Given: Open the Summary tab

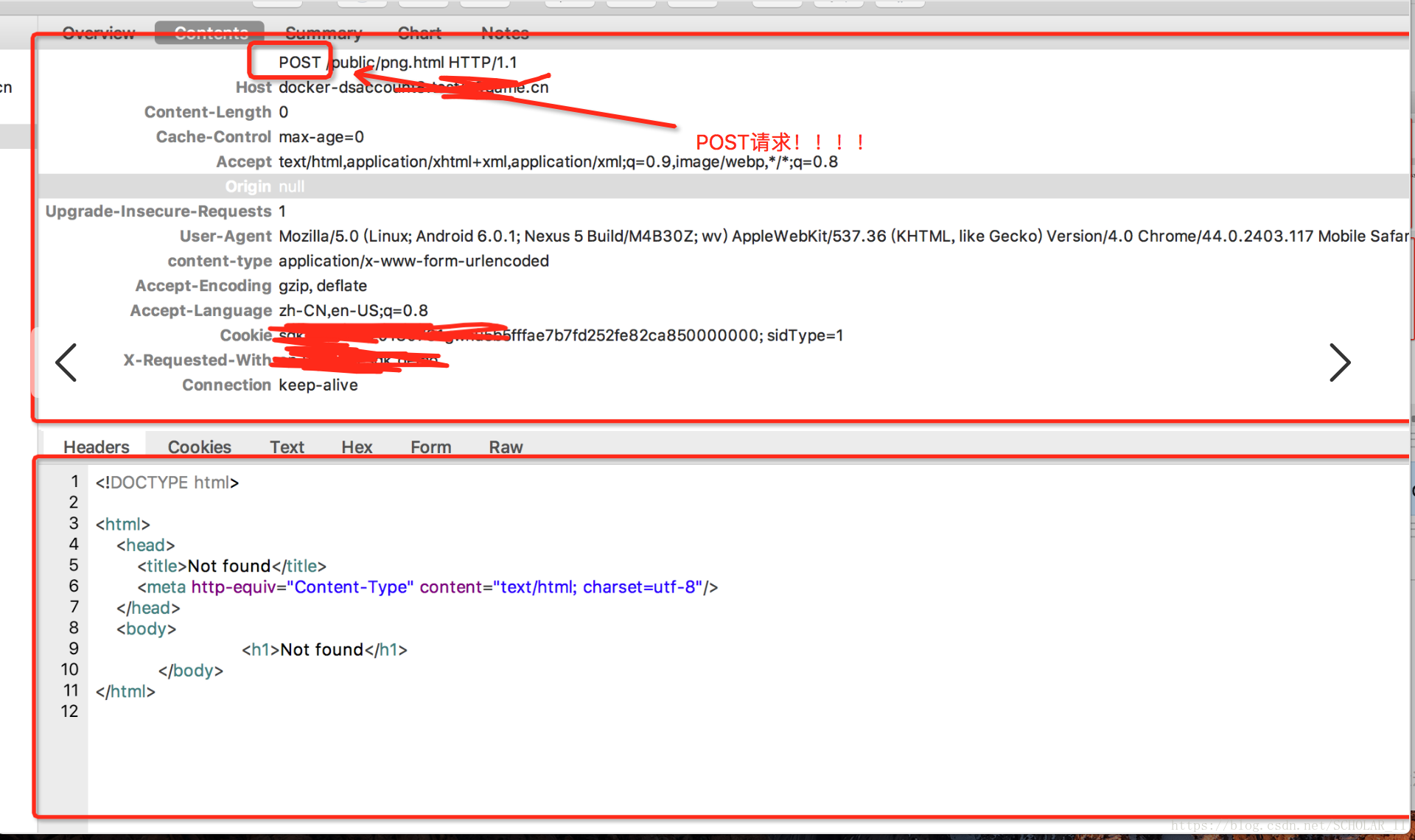Looking at the screenshot, I should [x=324, y=32].
